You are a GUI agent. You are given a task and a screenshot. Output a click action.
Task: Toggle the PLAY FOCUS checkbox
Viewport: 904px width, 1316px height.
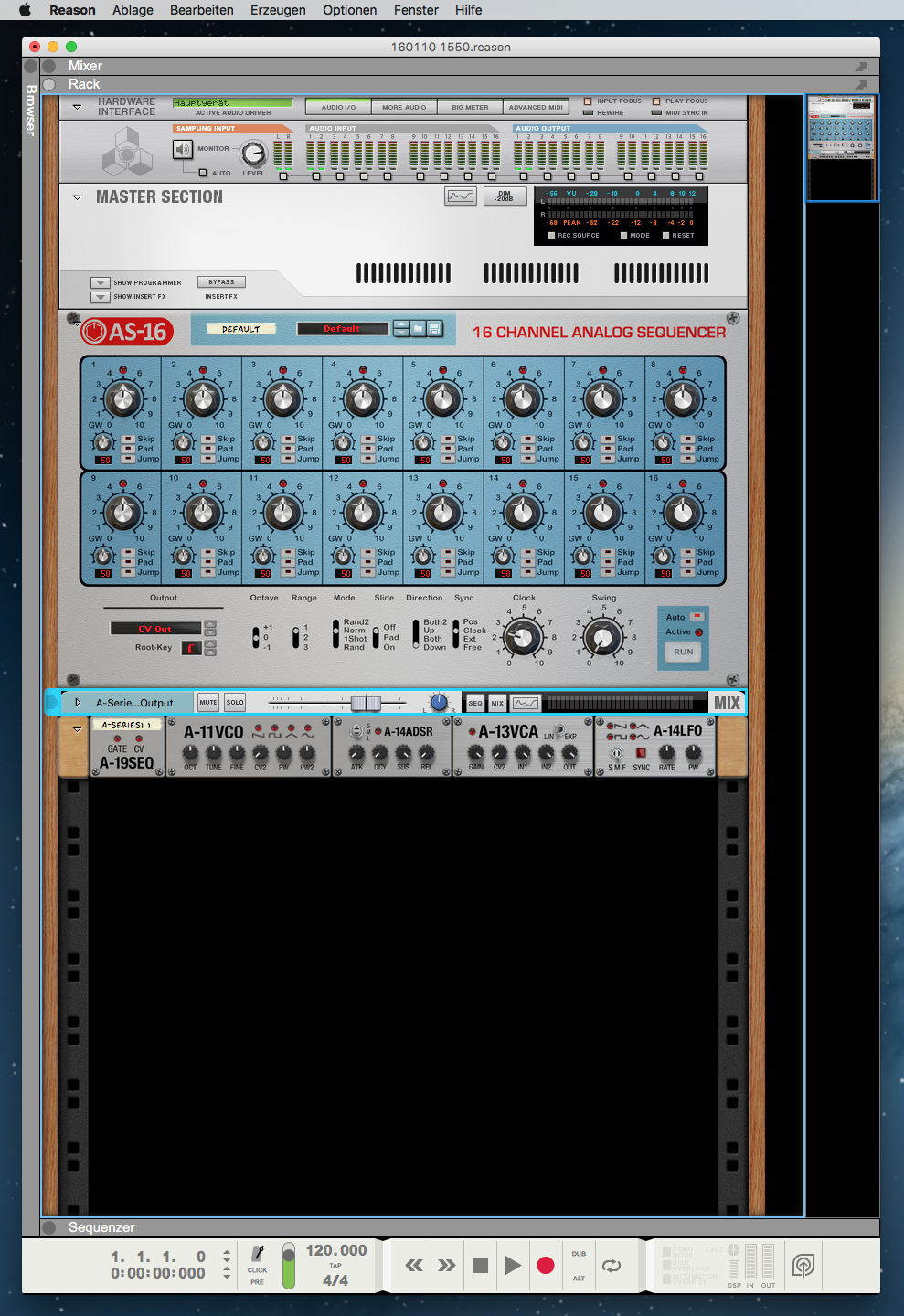tap(656, 101)
